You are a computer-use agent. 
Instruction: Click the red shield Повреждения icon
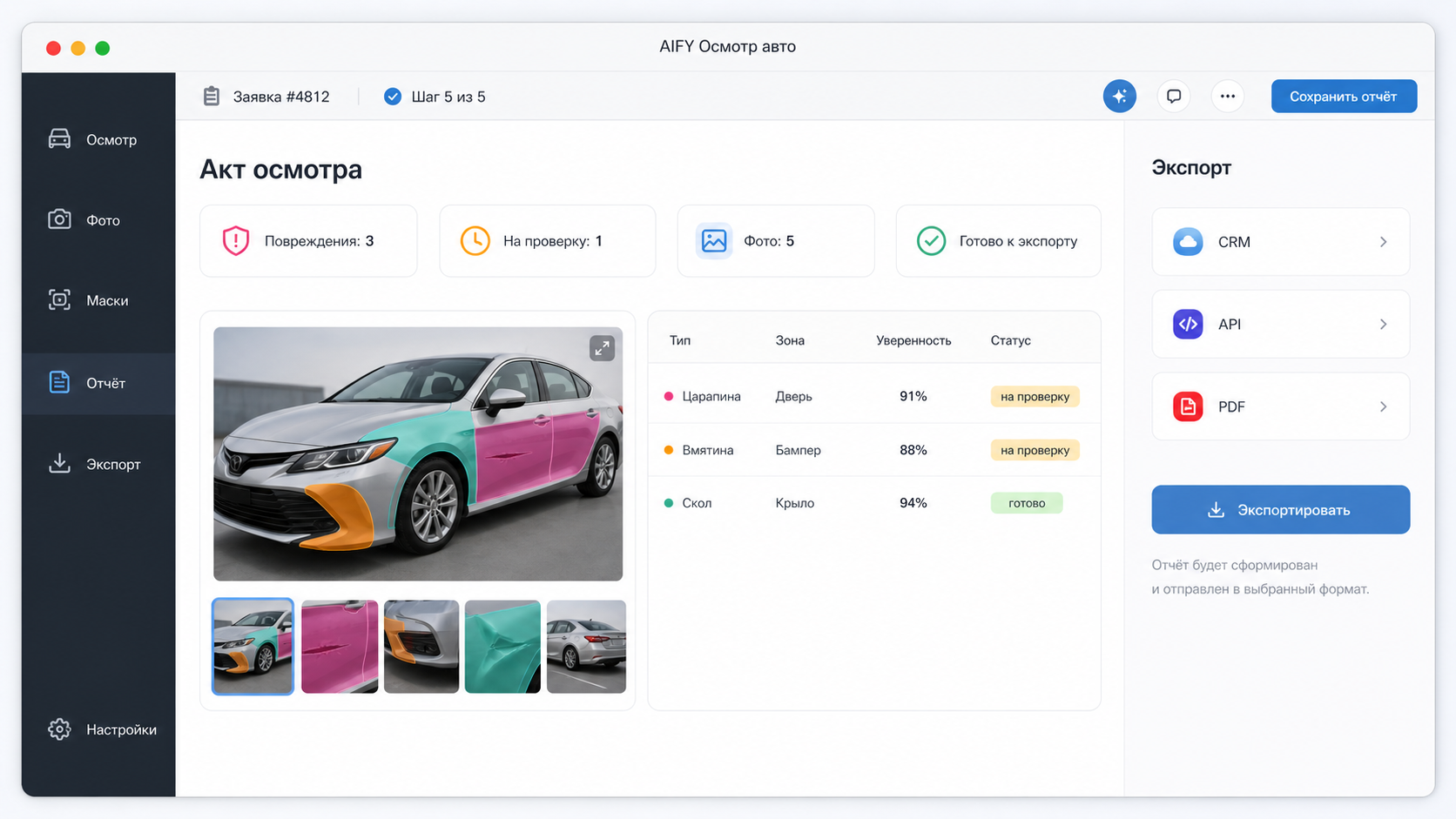click(x=236, y=241)
